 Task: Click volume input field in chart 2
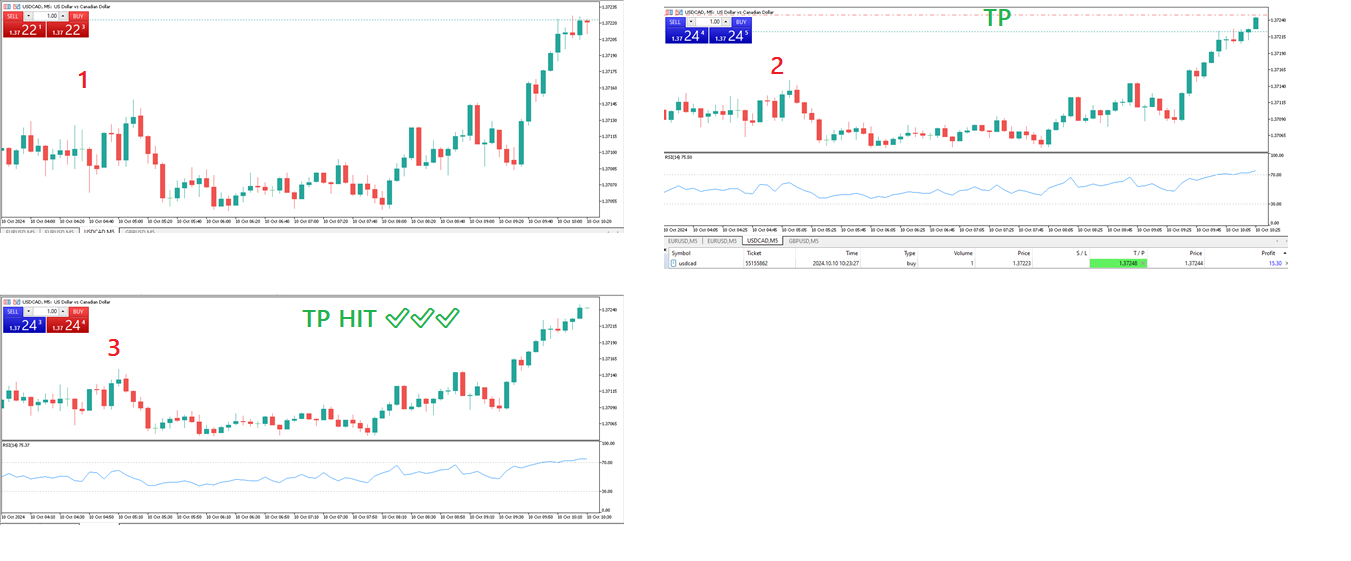[x=713, y=21]
